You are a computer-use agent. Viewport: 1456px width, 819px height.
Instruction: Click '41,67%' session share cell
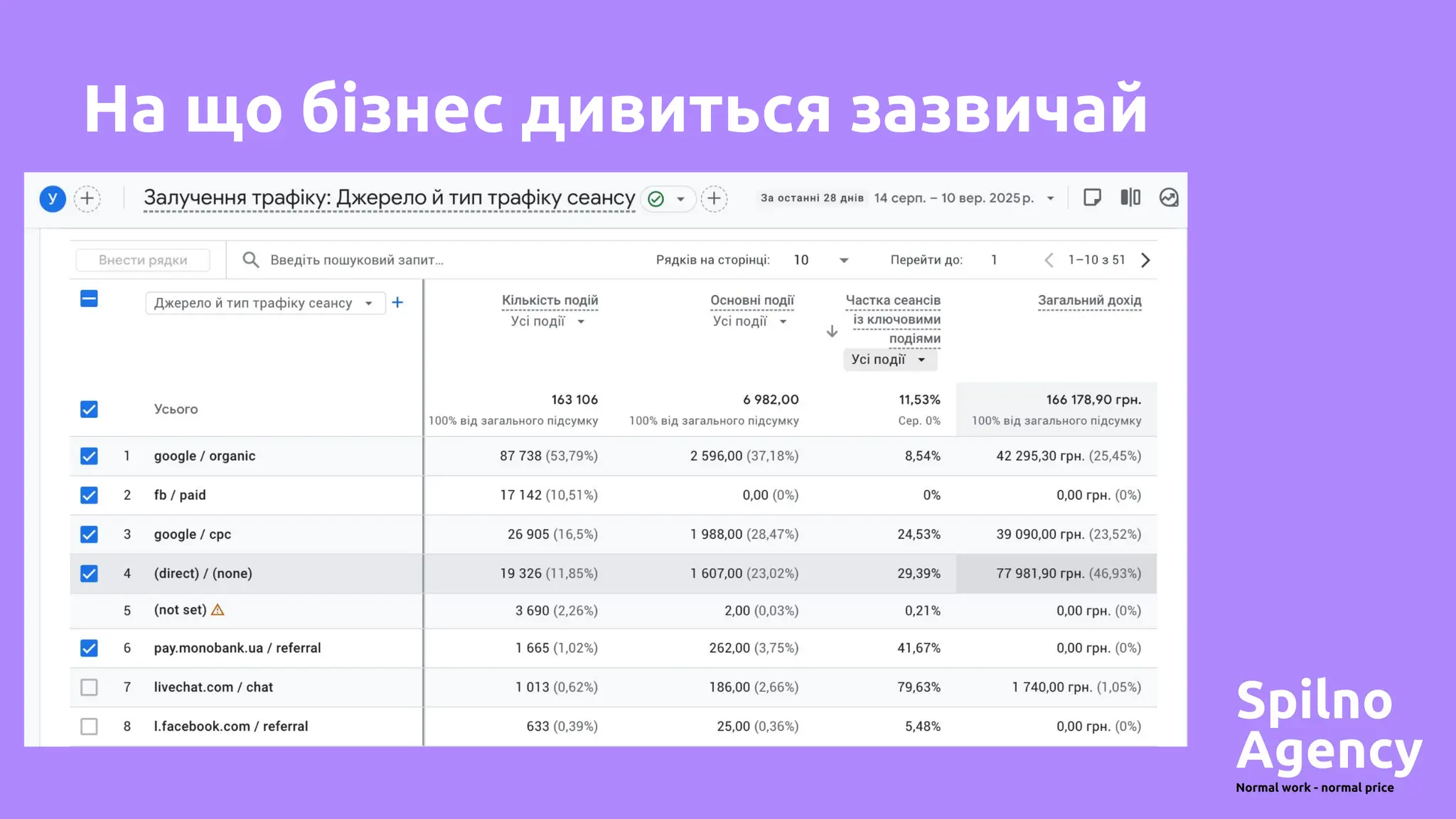point(919,648)
